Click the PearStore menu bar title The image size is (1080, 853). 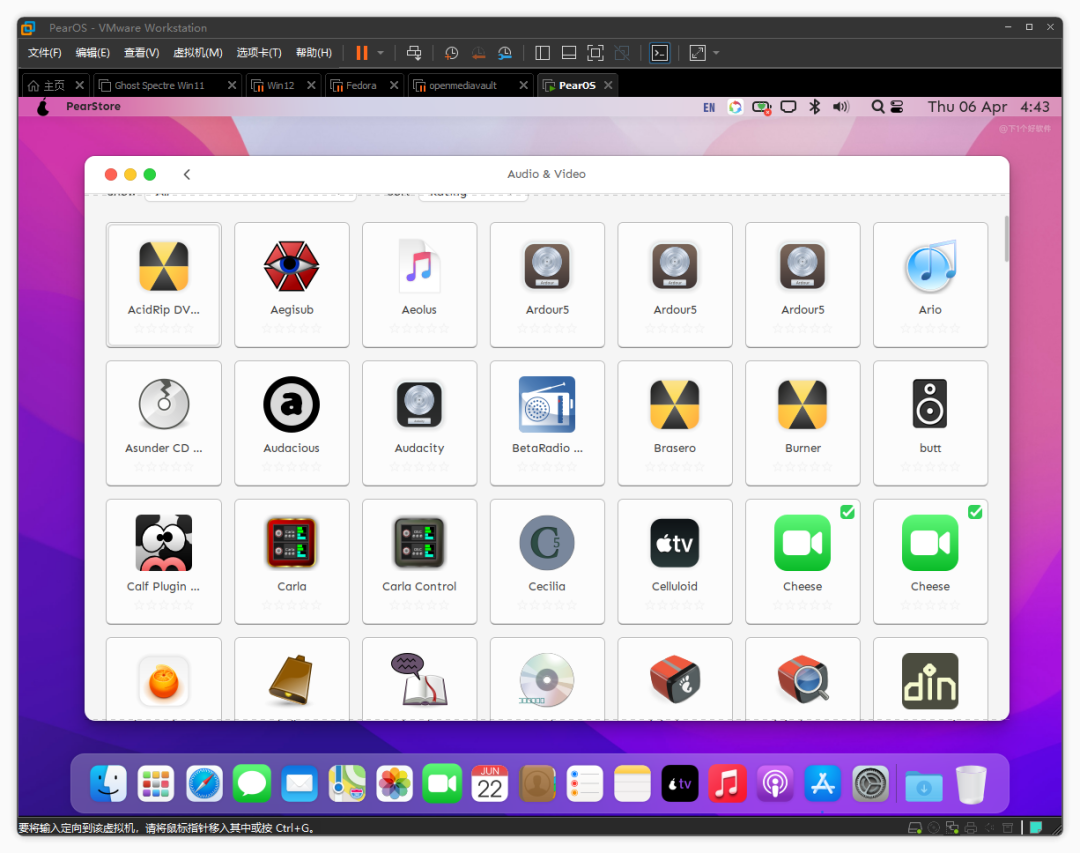[93, 107]
